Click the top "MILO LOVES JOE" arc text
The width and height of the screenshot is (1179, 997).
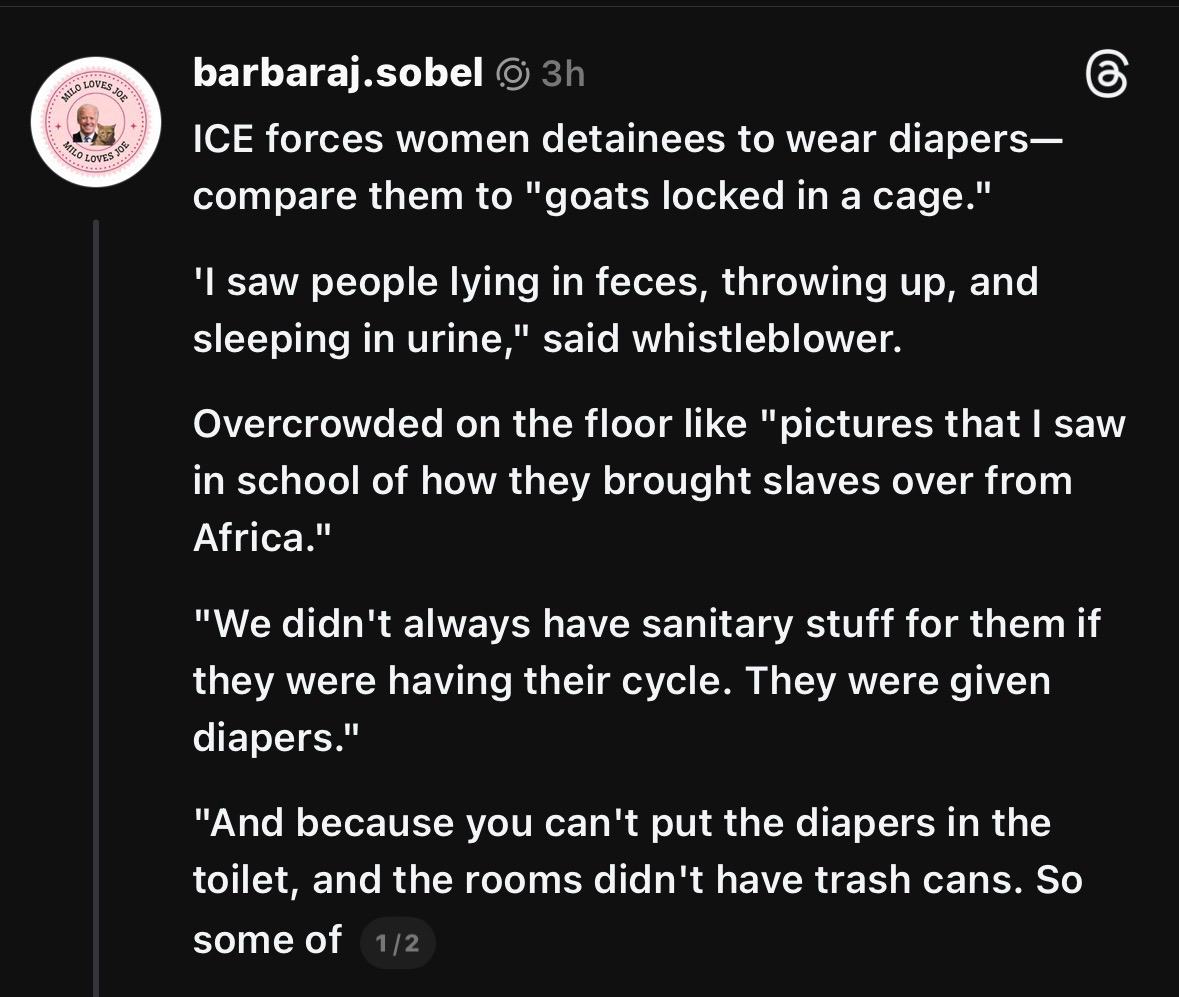(x=95, y=89)
